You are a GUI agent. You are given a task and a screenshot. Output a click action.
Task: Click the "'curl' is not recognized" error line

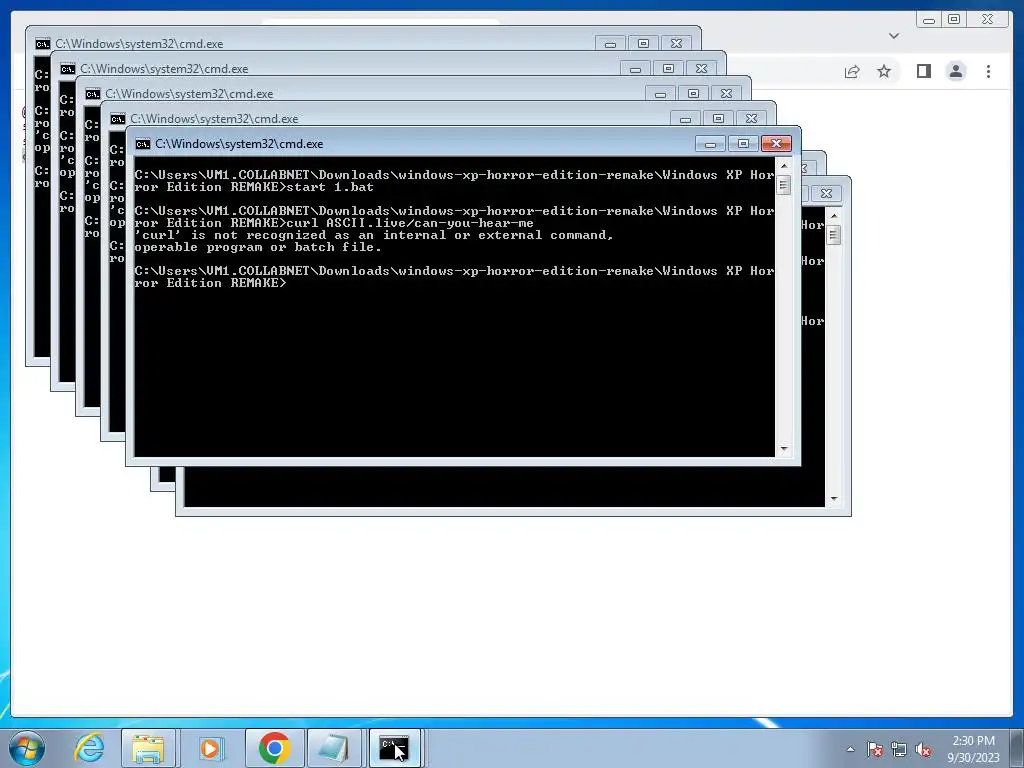374,235
